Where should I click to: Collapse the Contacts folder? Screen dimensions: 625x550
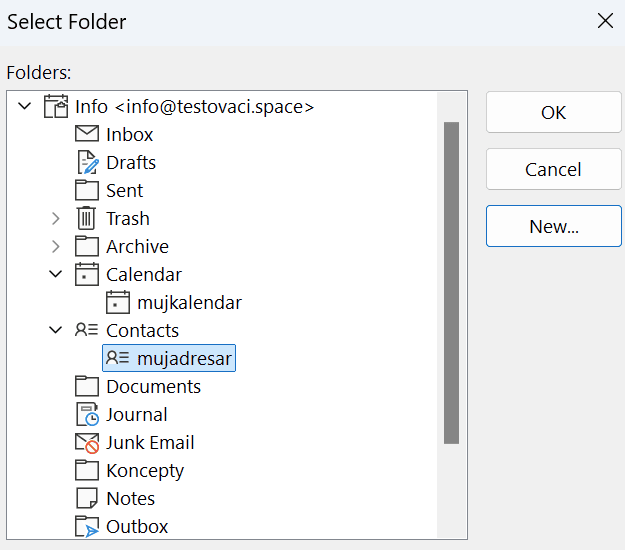click(55, 330)
